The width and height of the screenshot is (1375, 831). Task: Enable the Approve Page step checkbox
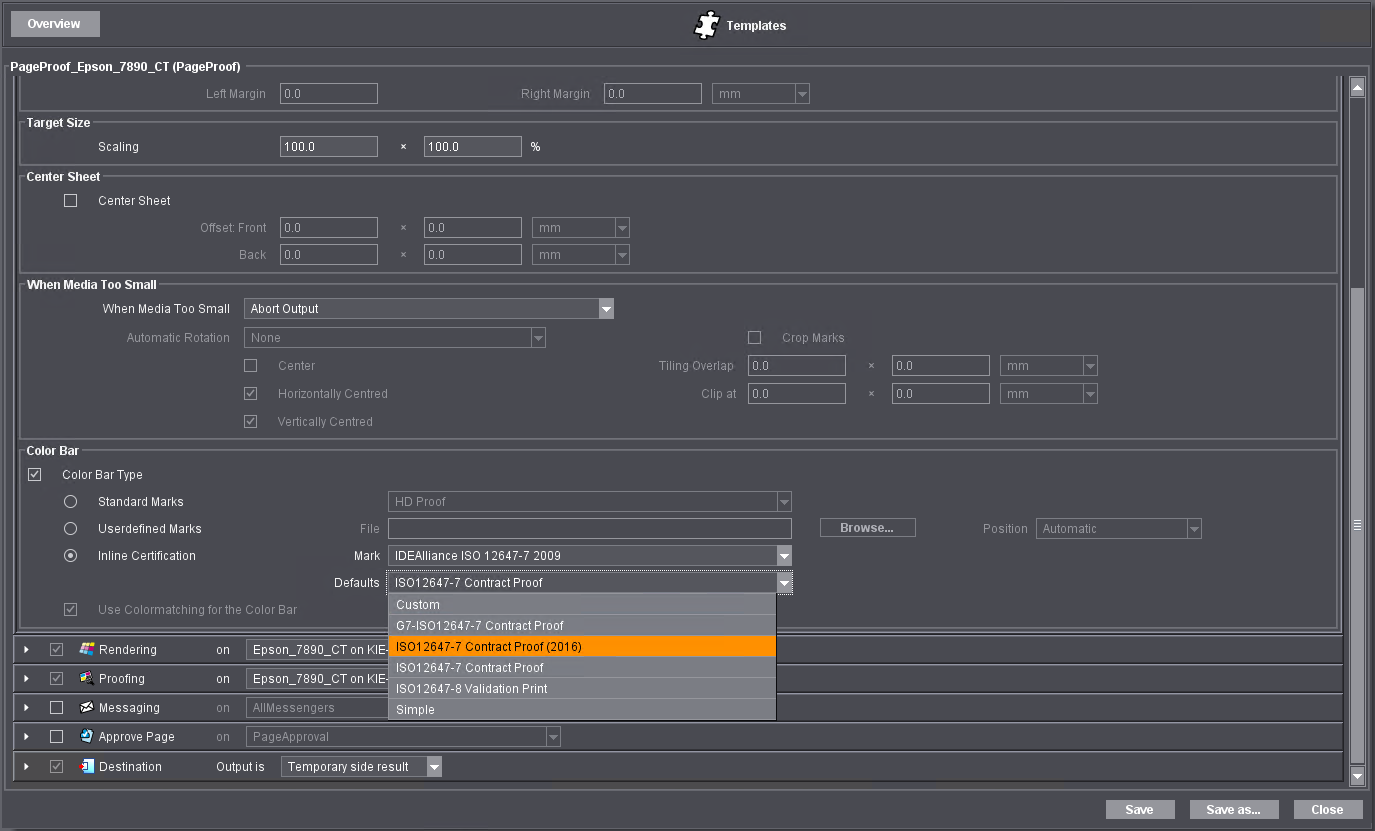(56, 736)
